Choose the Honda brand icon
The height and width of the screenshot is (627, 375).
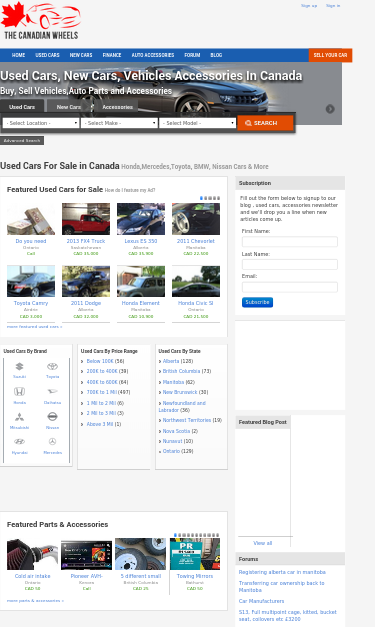click(x=19, y=391)
